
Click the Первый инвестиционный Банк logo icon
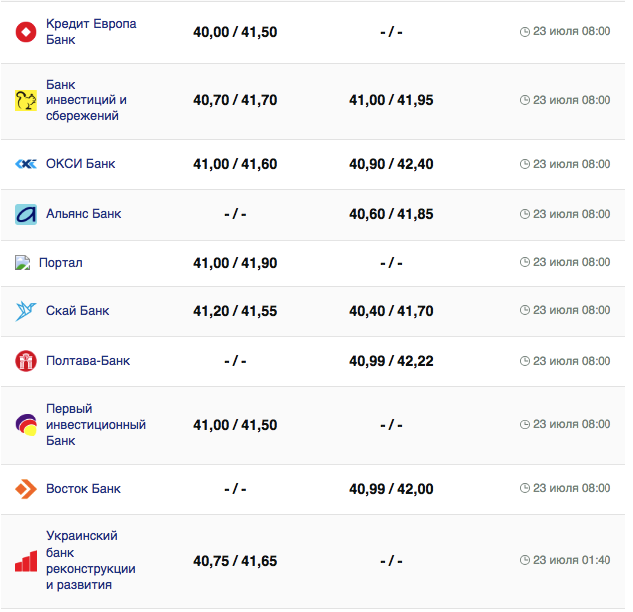26,425
